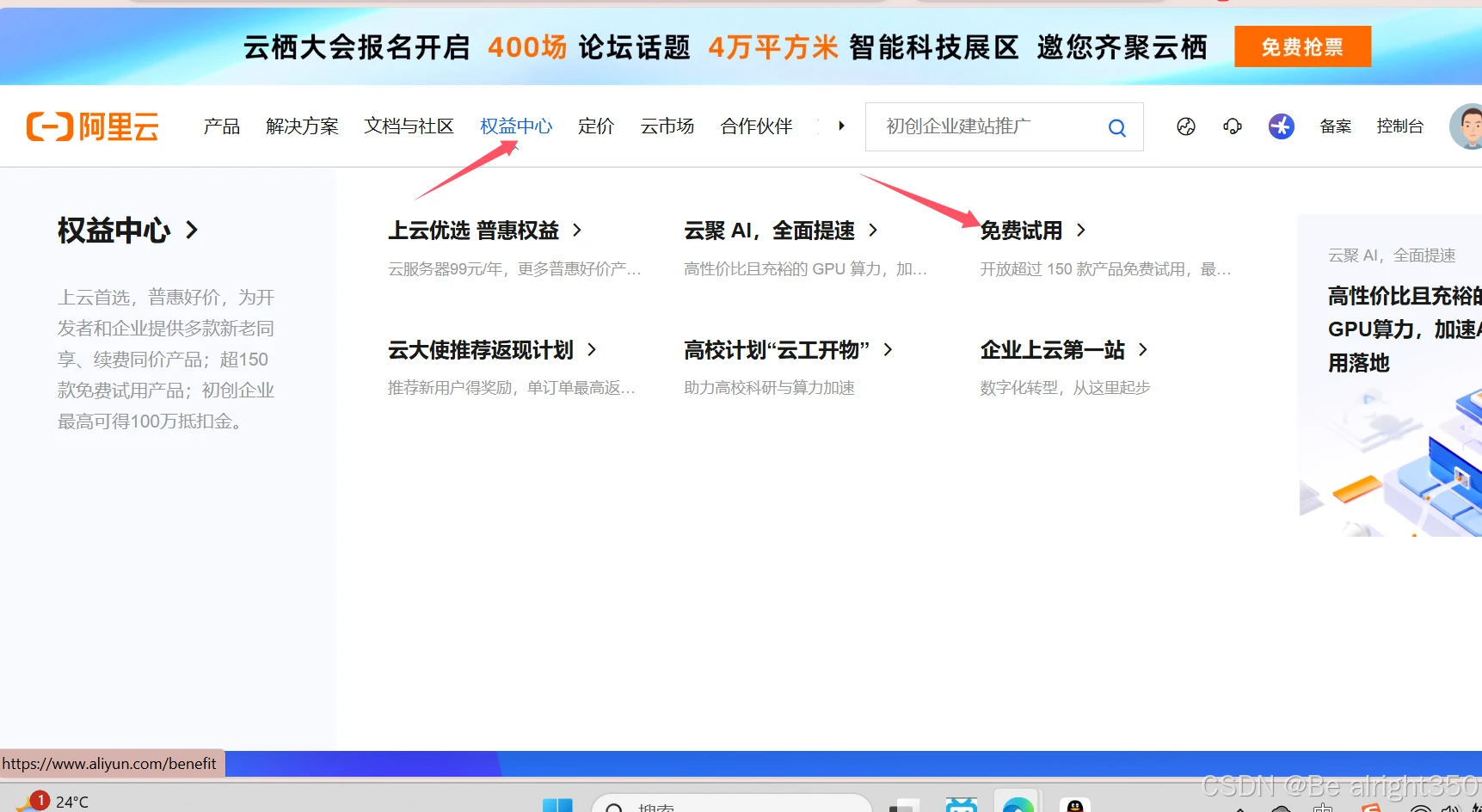Open the 备案 link
The image size is (1482, 812).
(1336, 126)
